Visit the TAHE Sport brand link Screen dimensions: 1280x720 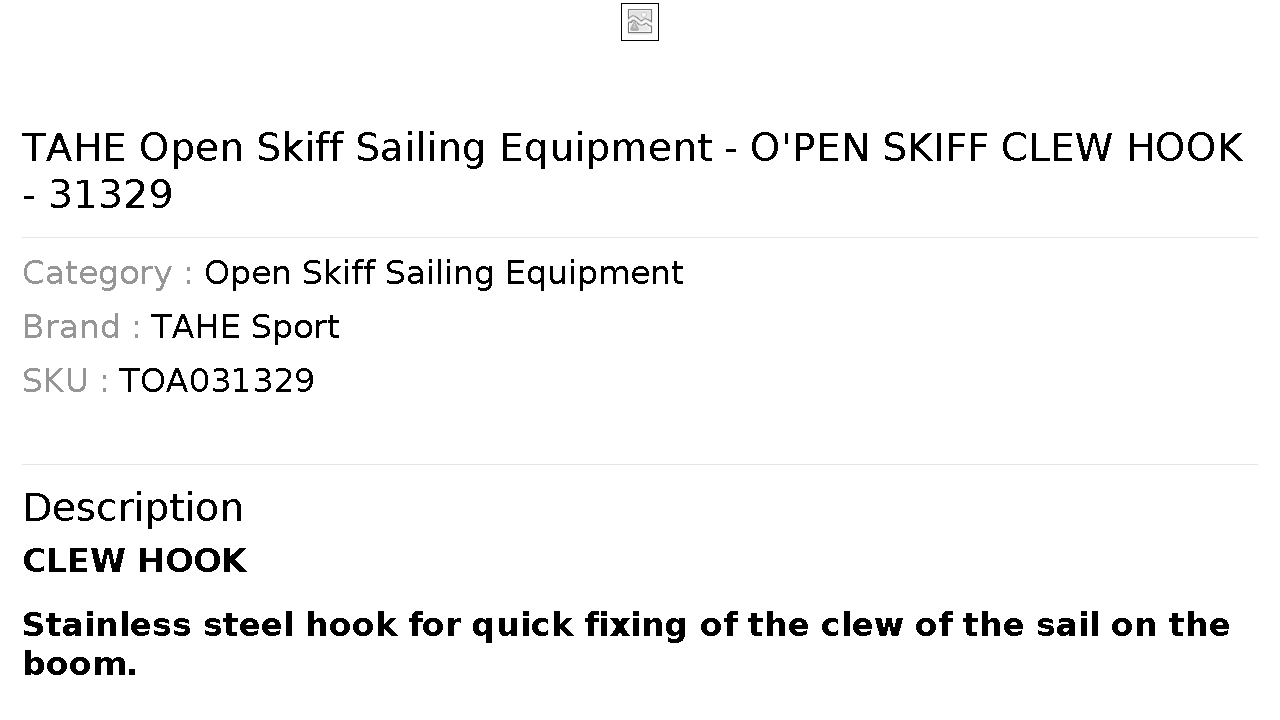click(x=245, y=327)
